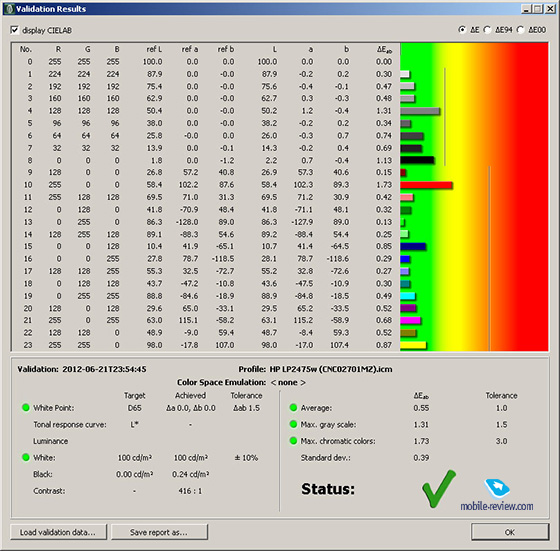Select the ΔE00 radio button

[x=520, y=30]
